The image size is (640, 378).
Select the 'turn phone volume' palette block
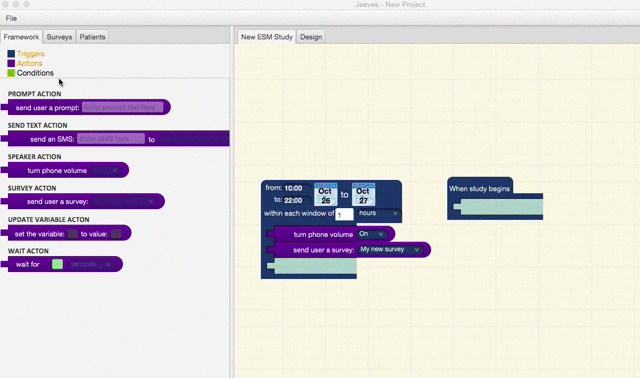click(65, 170)
